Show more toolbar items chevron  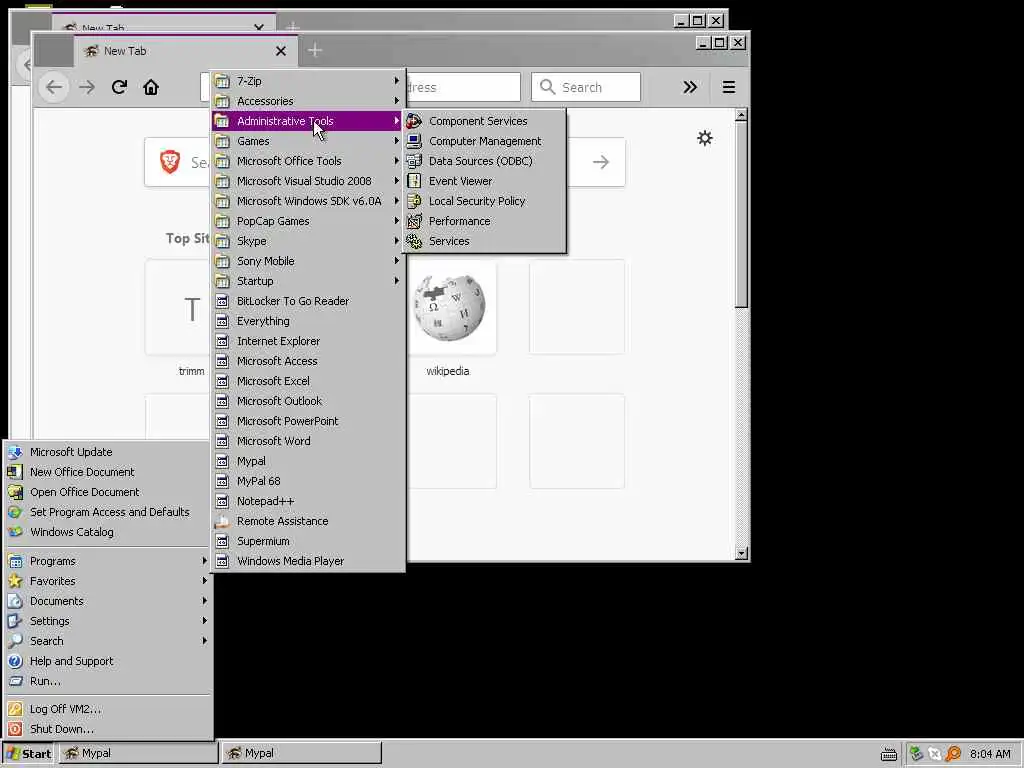[x=690, y=87]
